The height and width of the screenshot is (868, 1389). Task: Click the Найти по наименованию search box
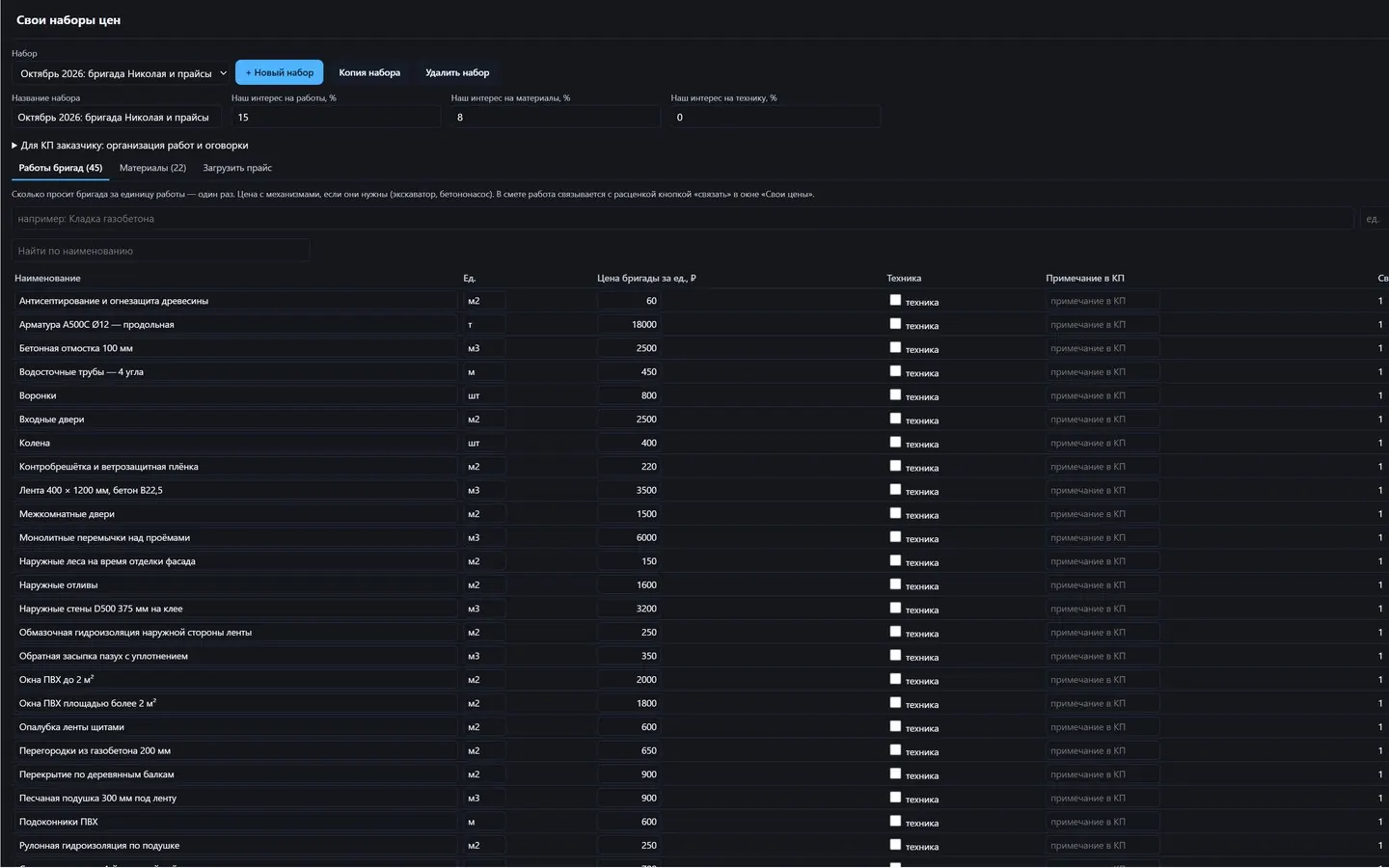pyautogui.click(x=161, y=251)
